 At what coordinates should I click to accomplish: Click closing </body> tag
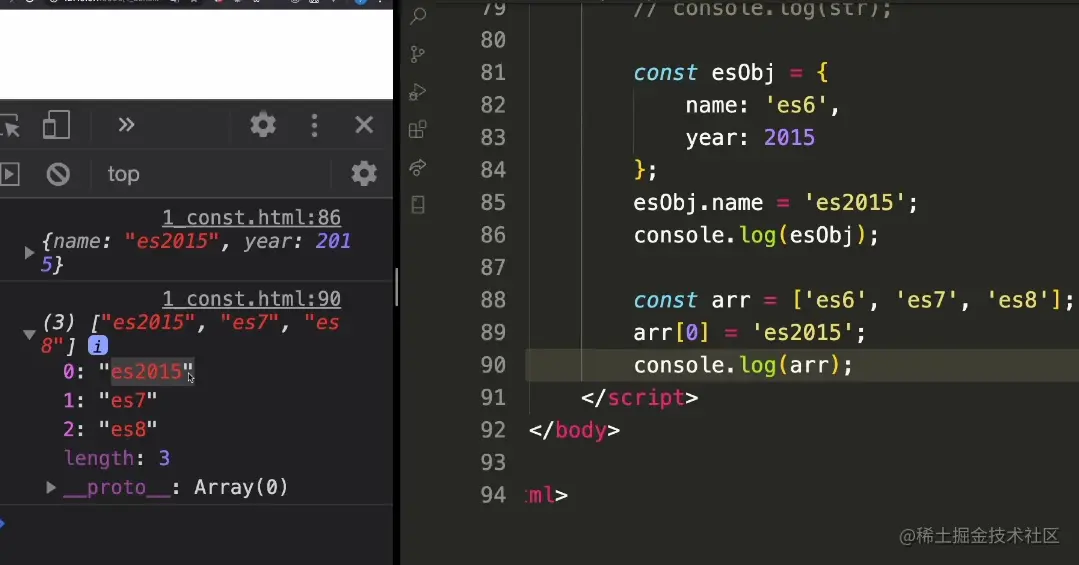(574, 430)
